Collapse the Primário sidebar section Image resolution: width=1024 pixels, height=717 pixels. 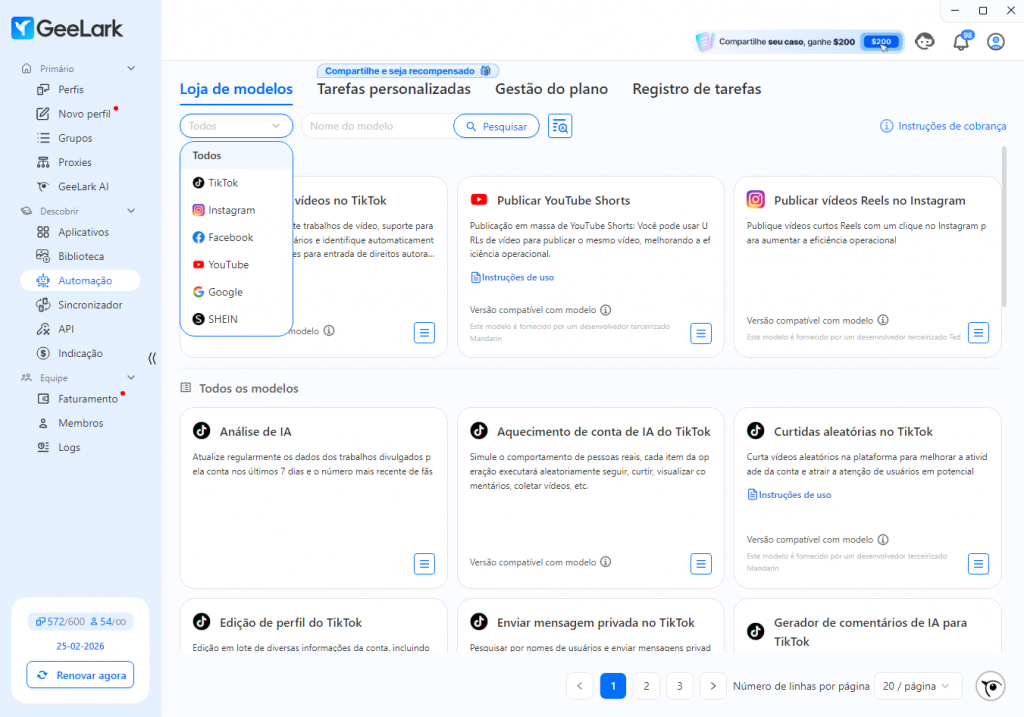131,69
